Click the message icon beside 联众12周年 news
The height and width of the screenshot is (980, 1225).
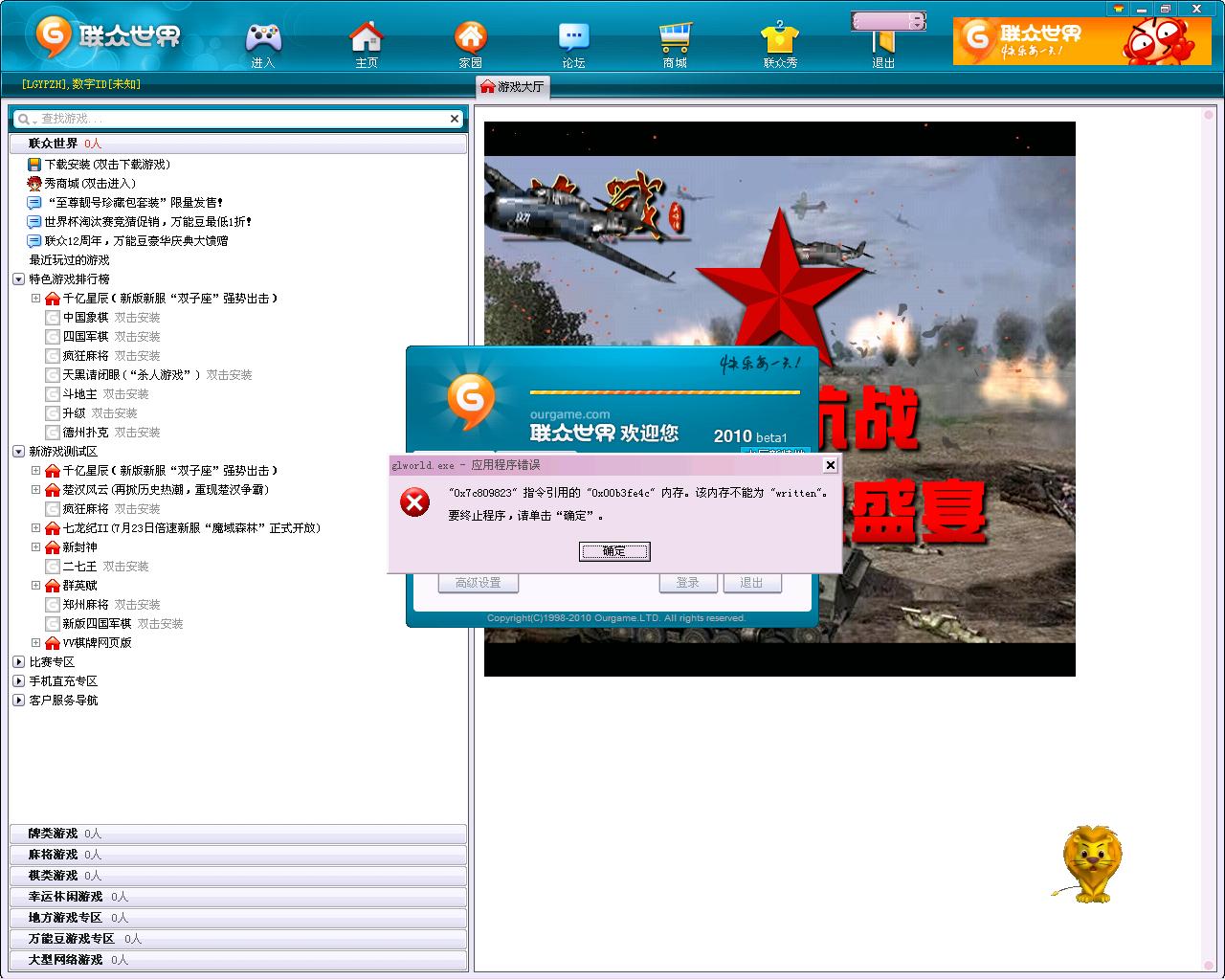(34, 241)
